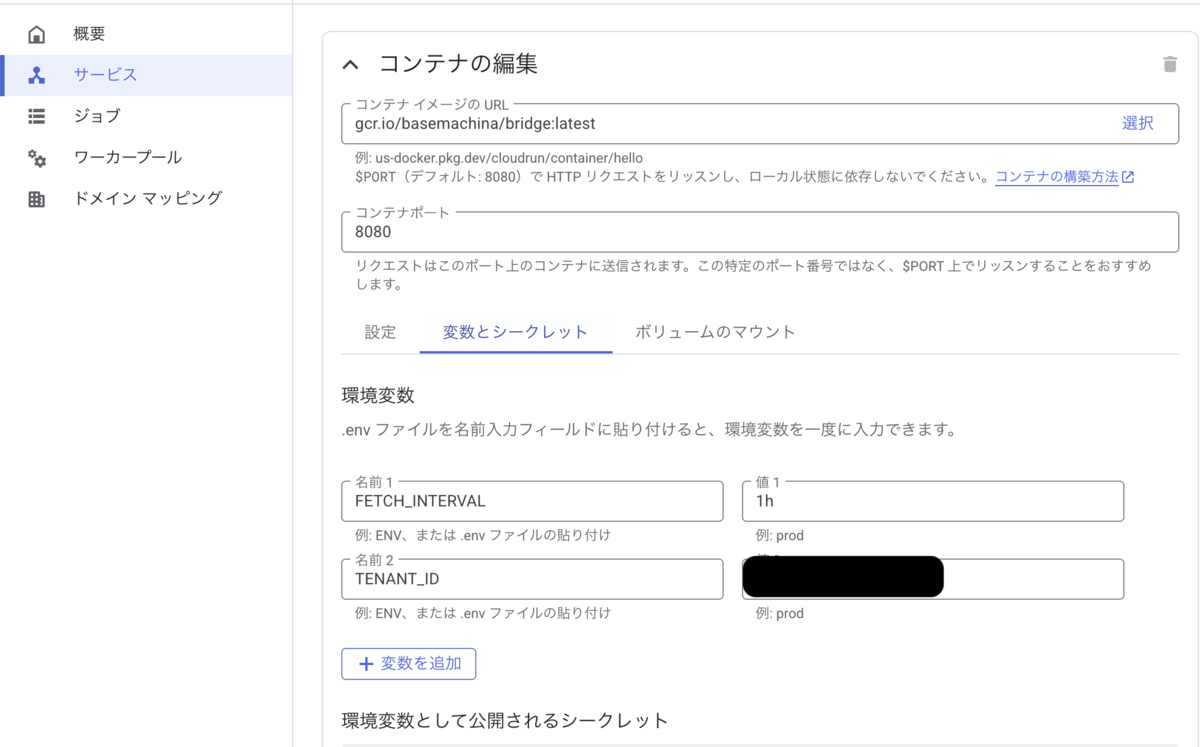Screen dimensions: 1200x747
Task: Click the サービス icon in sidebar
Action: (x=37, y=76)
